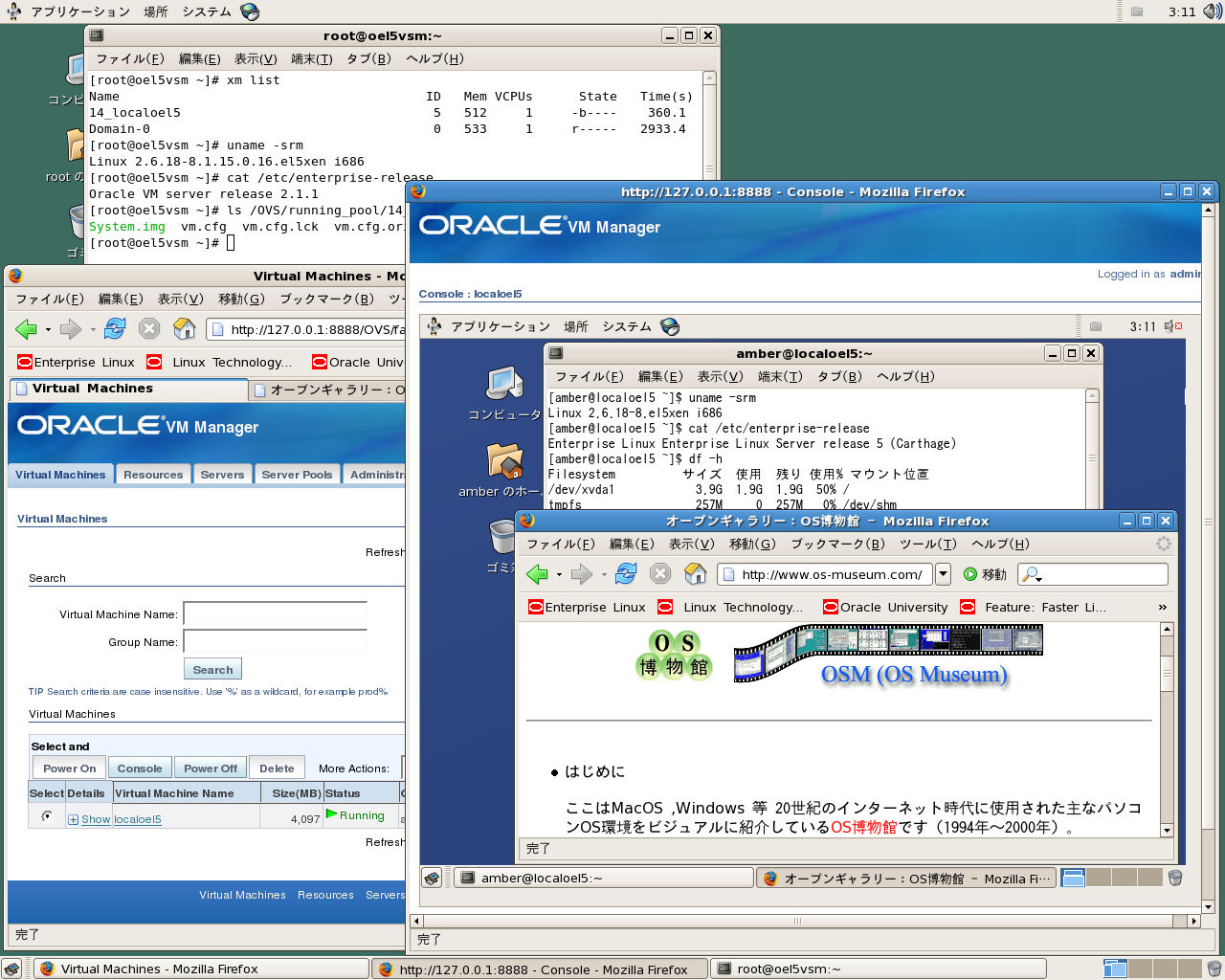This screenshot has width=1225, height=980.
Task: Open 編集 menu in root@oel5vsm terminal
Action: coord(200,58)
